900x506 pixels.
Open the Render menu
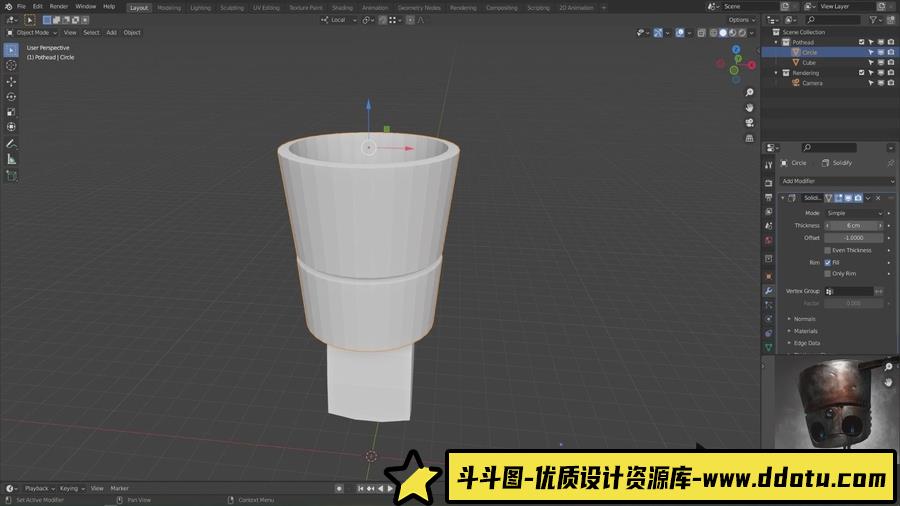[x=59, y=6]
